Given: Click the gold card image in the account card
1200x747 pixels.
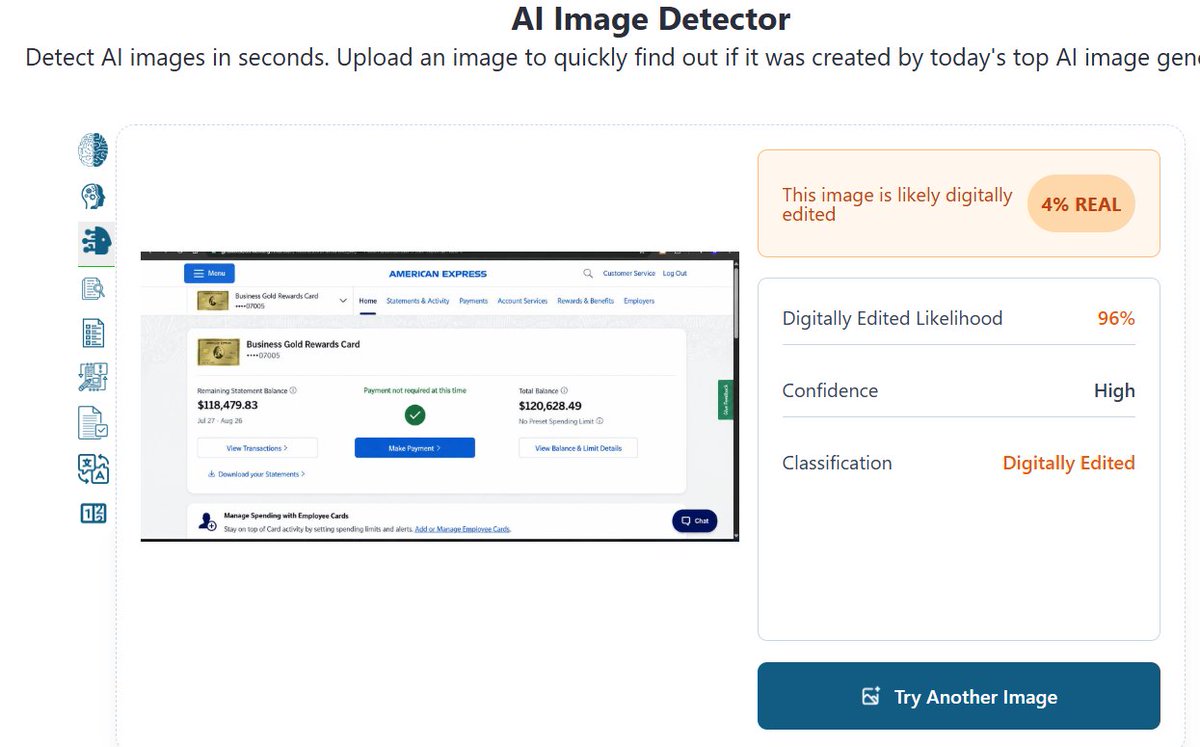Looking at the screenshot, I should [219, 350].
